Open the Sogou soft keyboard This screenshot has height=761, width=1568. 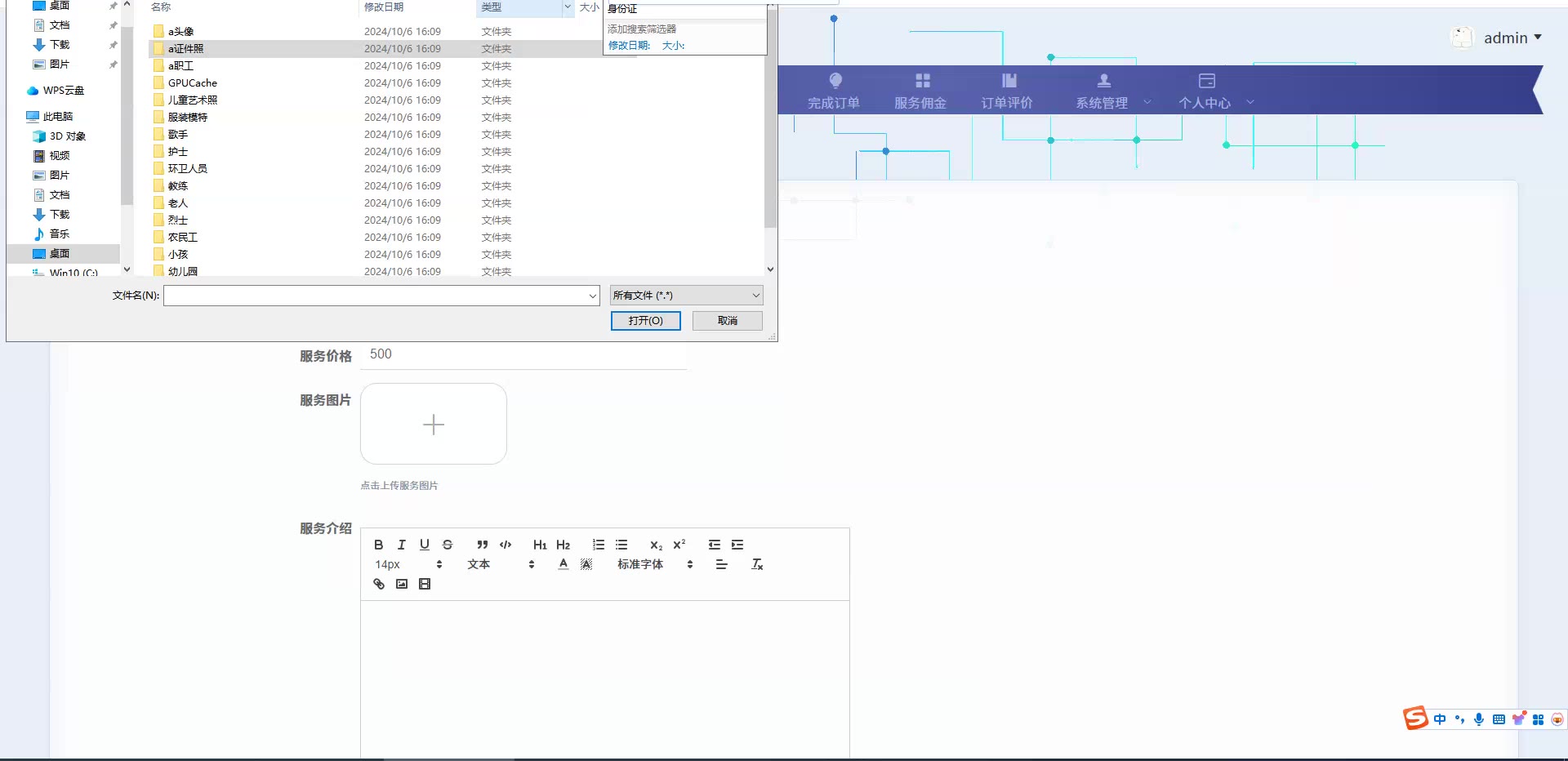pos(1499,719)
